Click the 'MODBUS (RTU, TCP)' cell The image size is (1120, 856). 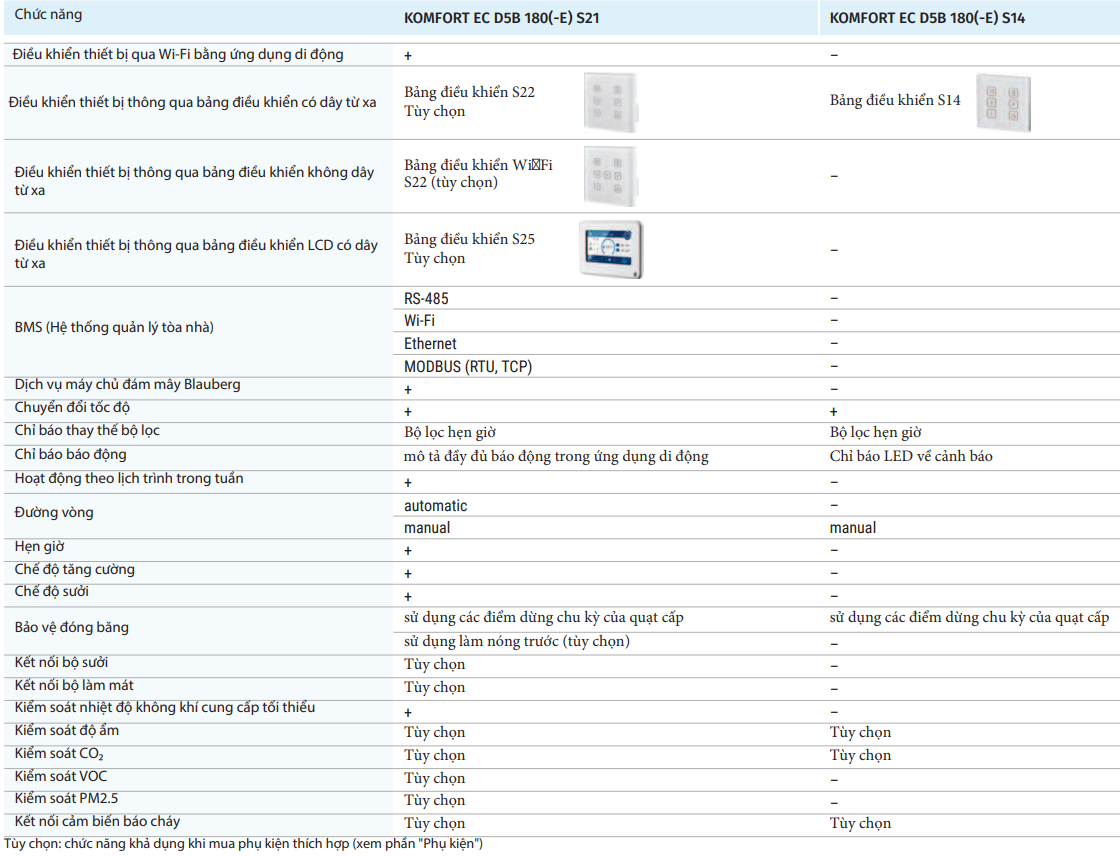468,367
